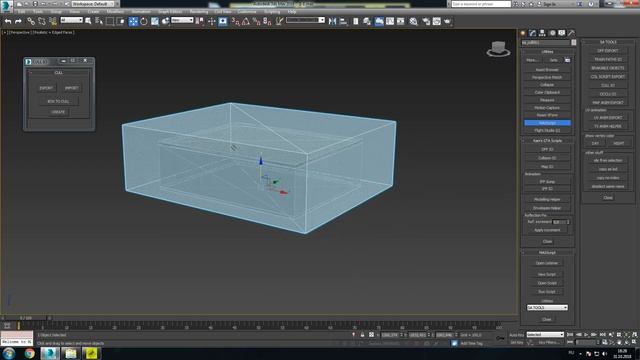Click the Align tool icon

pos(343,21)
